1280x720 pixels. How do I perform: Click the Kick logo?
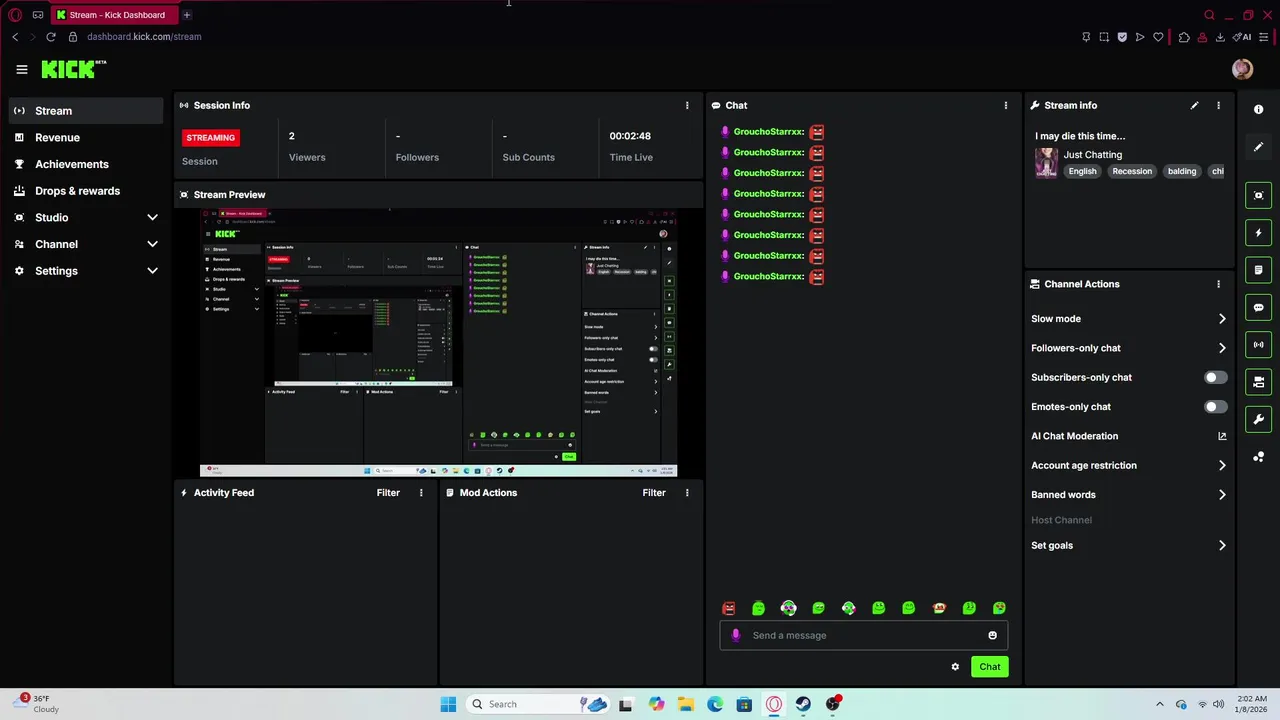(x=73, y=69)
